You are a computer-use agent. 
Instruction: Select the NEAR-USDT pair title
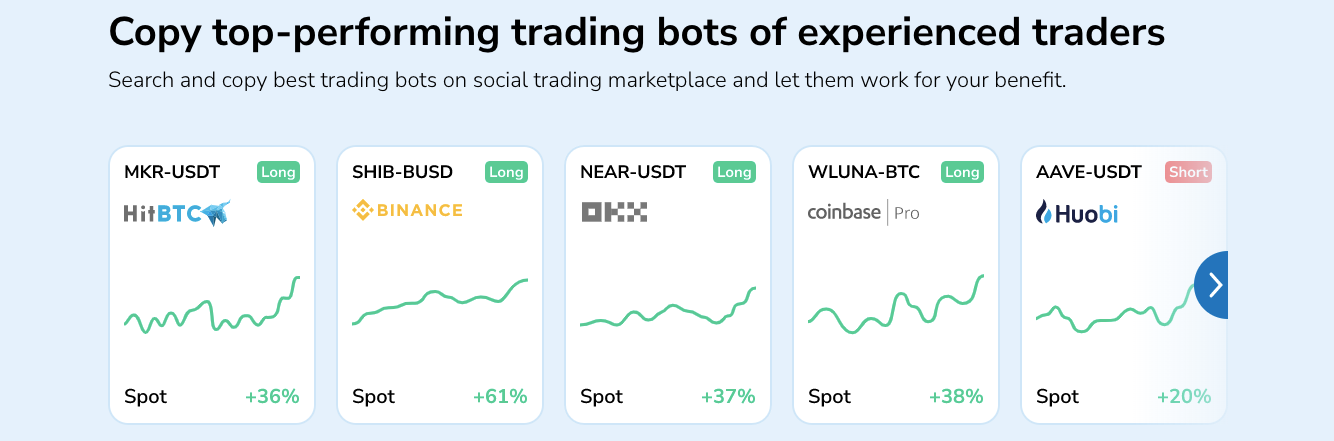(x=633, y=172)
